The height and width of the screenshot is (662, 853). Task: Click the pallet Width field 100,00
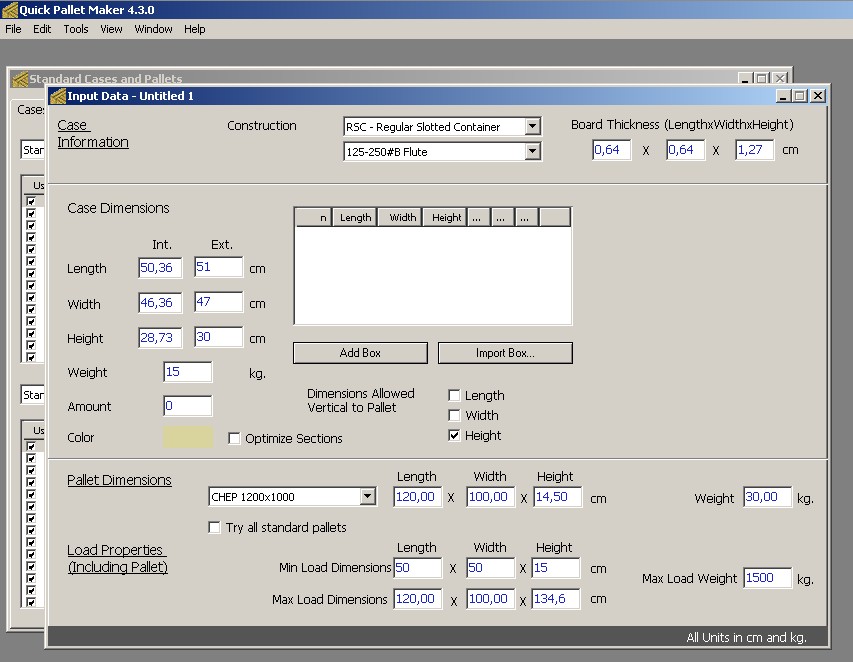[491, 497]
